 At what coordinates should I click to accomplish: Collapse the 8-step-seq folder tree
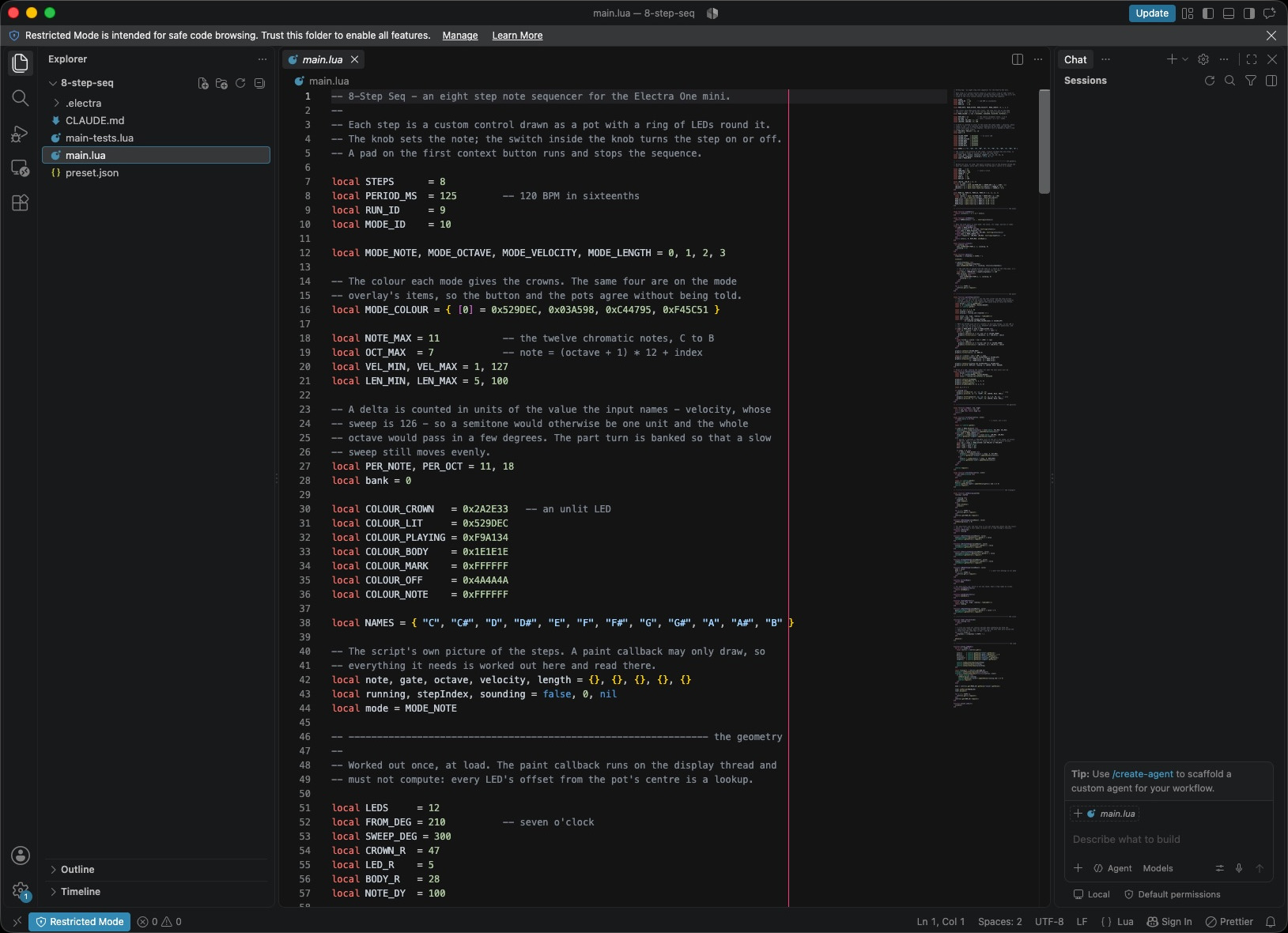tap(53, 83)
